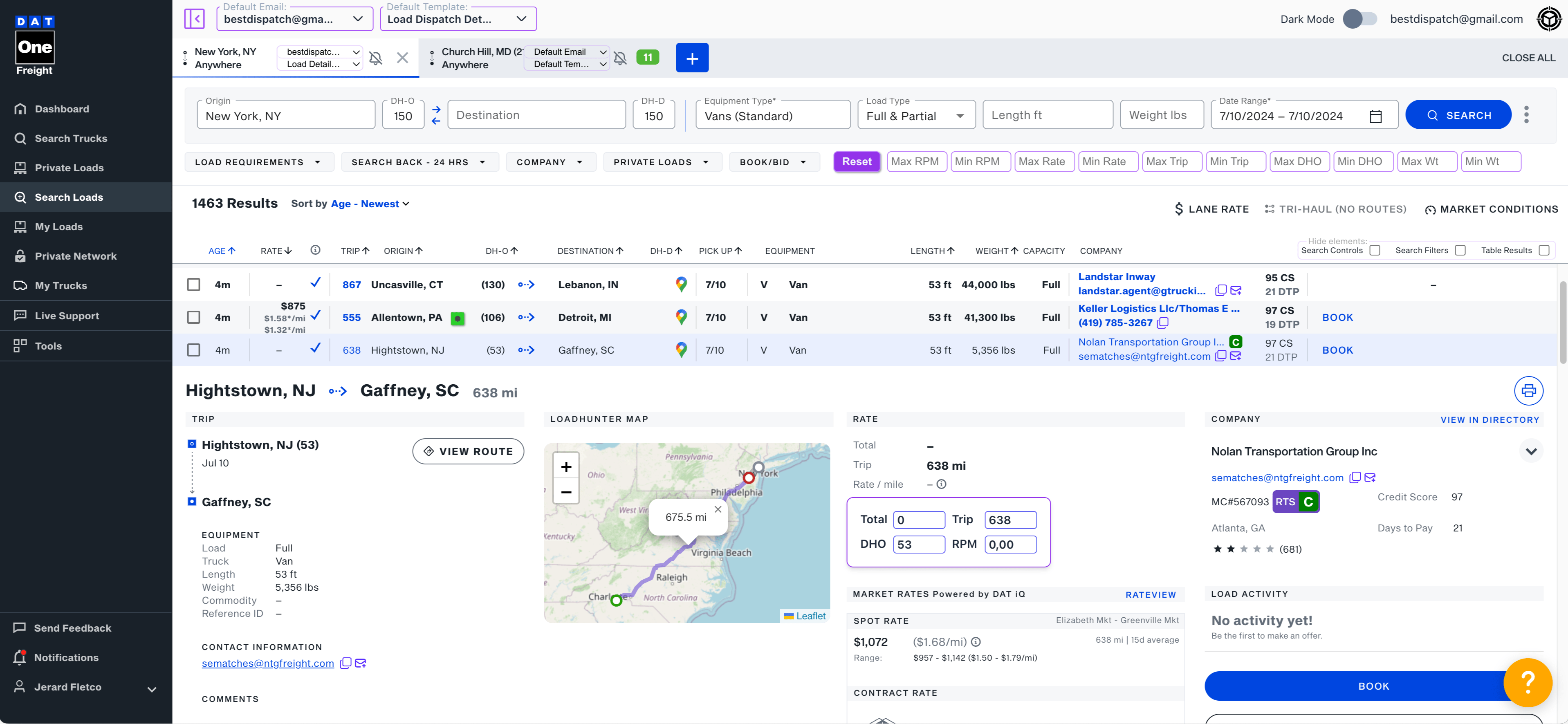Click the Destination input field

click(536, 115)
